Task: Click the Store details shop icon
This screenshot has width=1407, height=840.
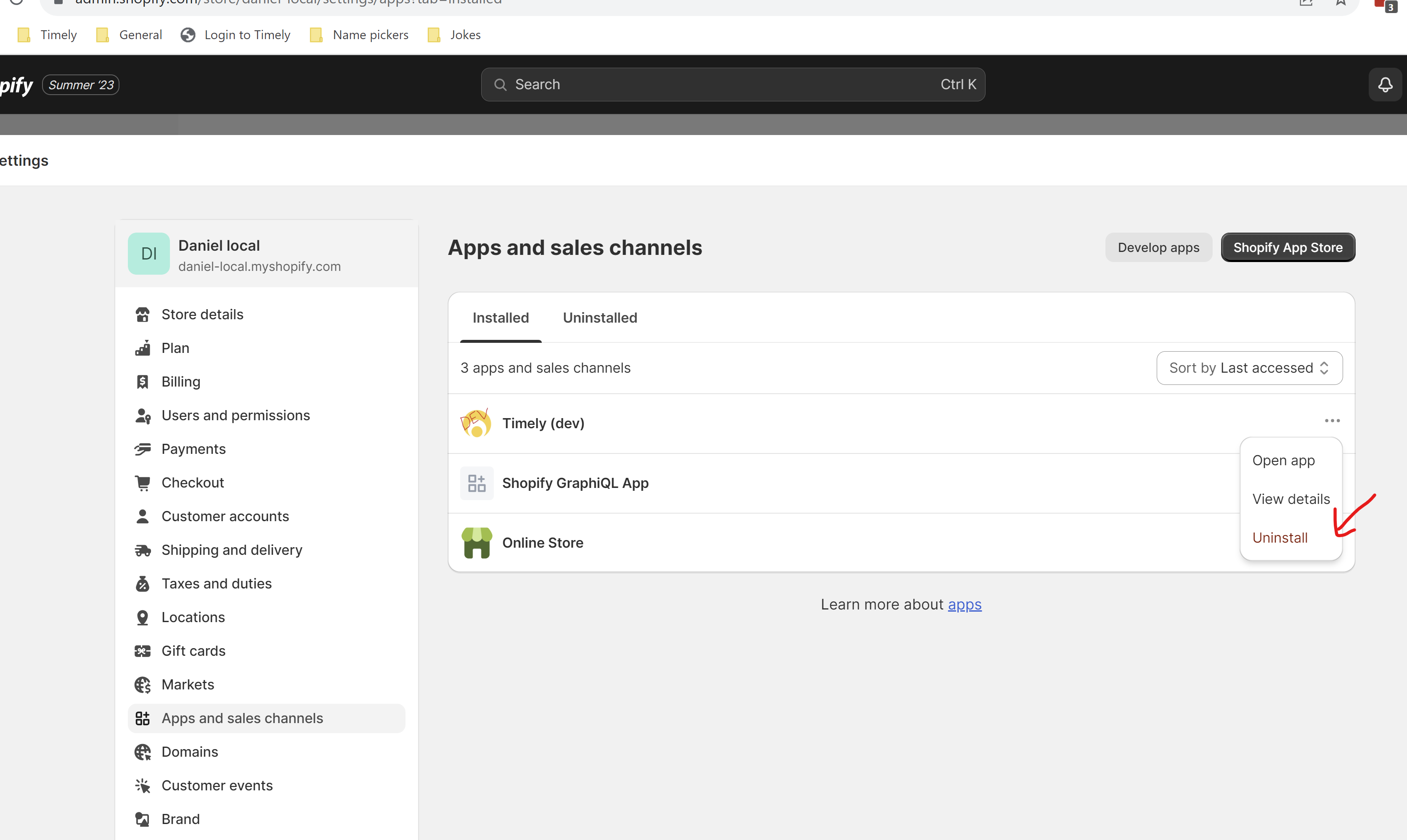Action: point(143,315)
